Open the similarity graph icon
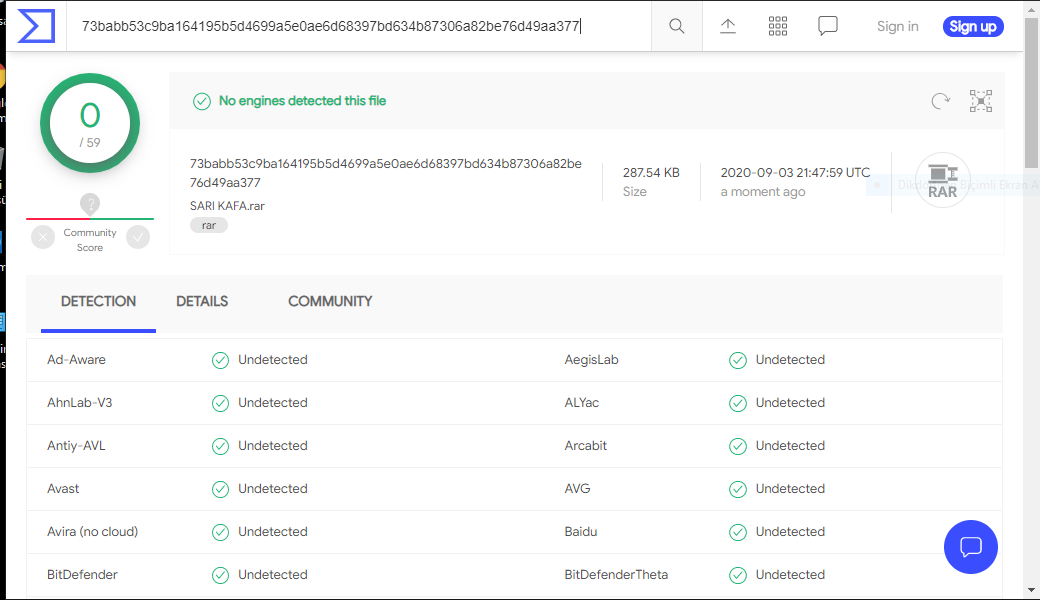Screen dimensions: 1040x600 [x=981, y=101]
